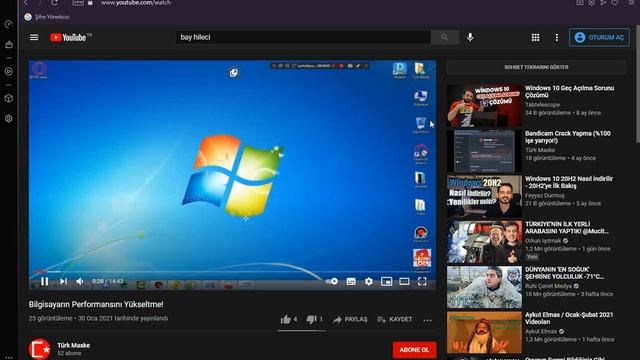The image size is (640, 360).
Task: Open the Şifre Yöneticisi bookmark
Action: point(47,17)
